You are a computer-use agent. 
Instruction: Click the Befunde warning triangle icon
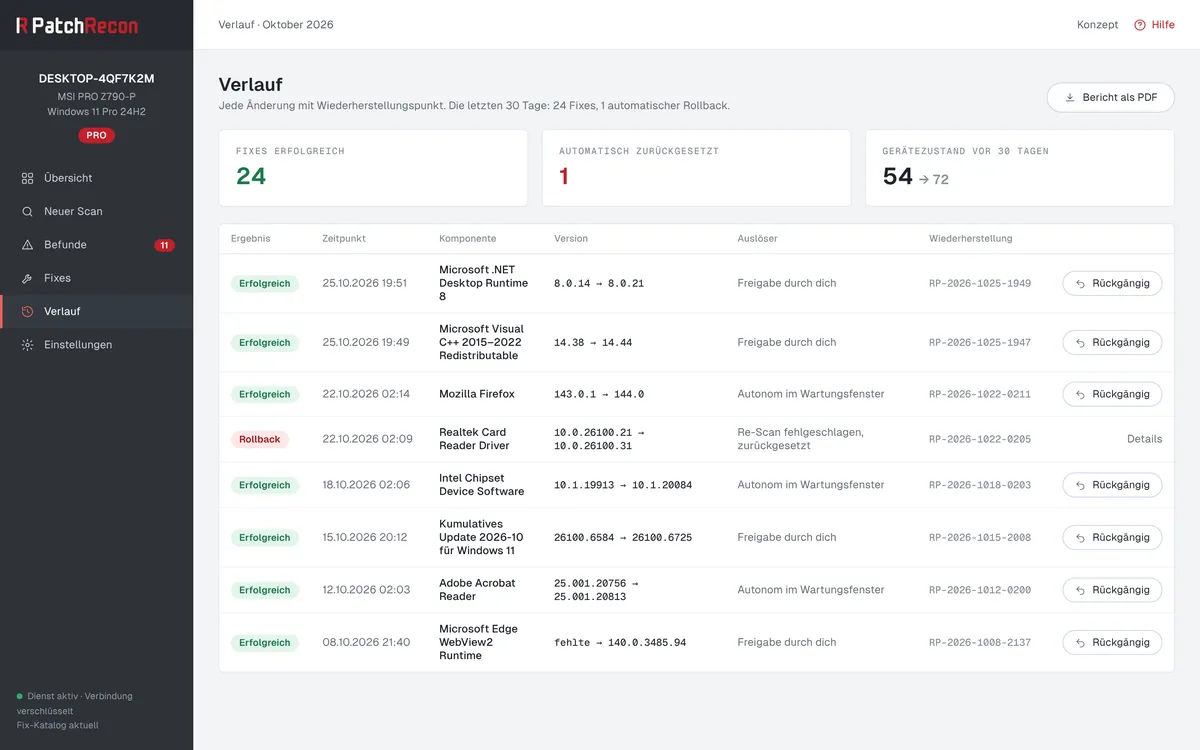pos(27,245)
